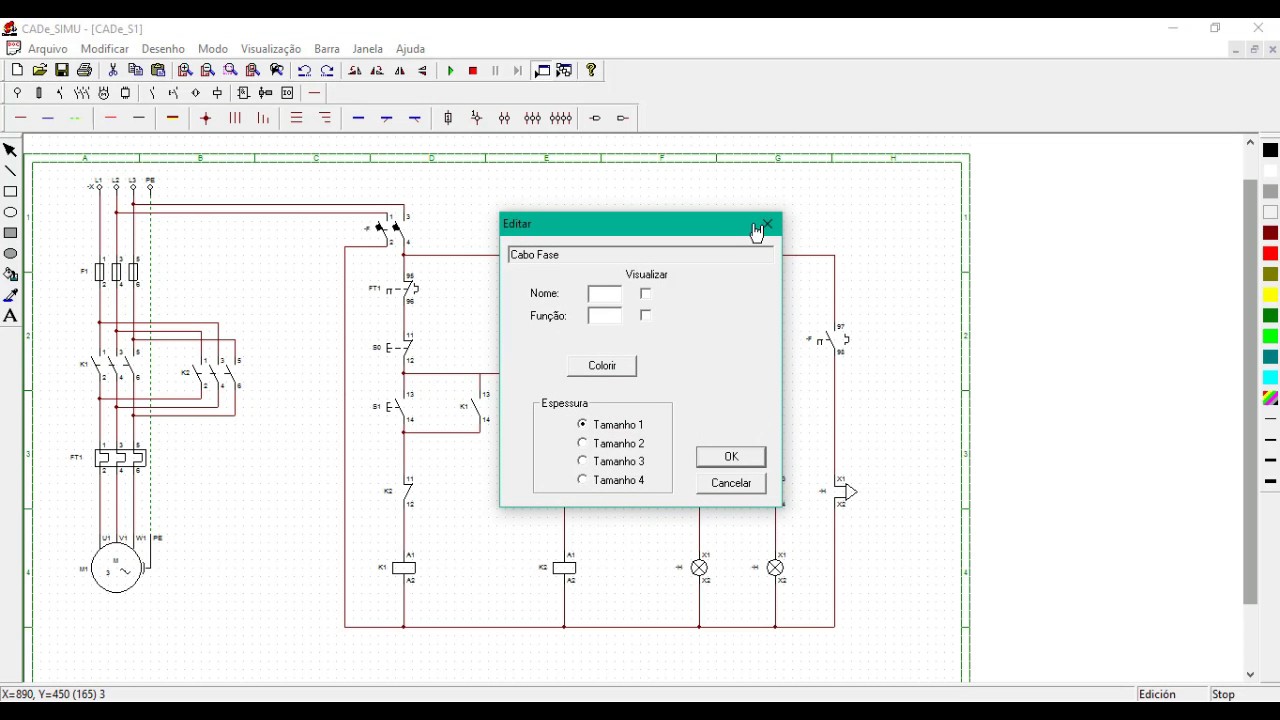Screen dimensions: 1280x720
Task: Pick the dark red color swatch
Action: pyautogui.click(x=1271, y=233)
